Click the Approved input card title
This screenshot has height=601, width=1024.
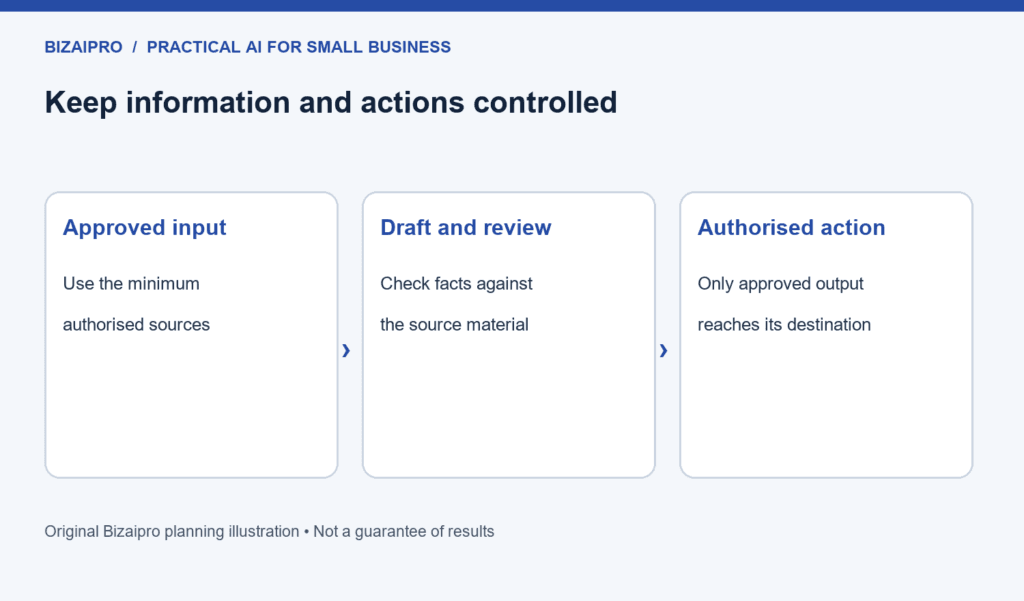144,227
